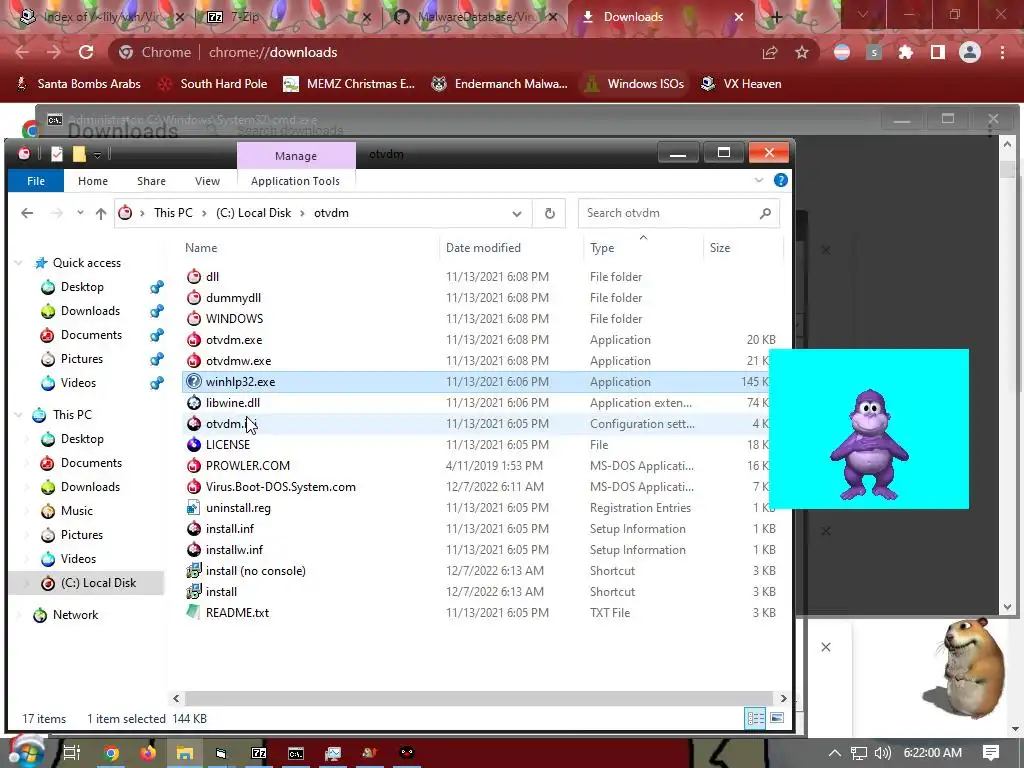Click the Bonzi Buddy purple gorilla
The image size is (1024, 768).
pos(869,444)
